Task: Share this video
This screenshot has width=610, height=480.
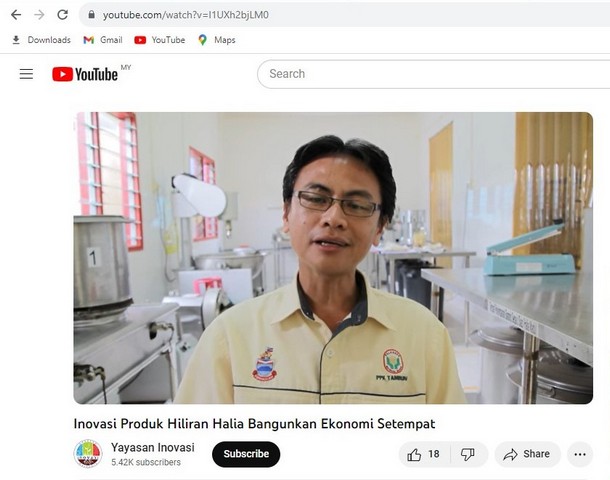Action: 527,454
